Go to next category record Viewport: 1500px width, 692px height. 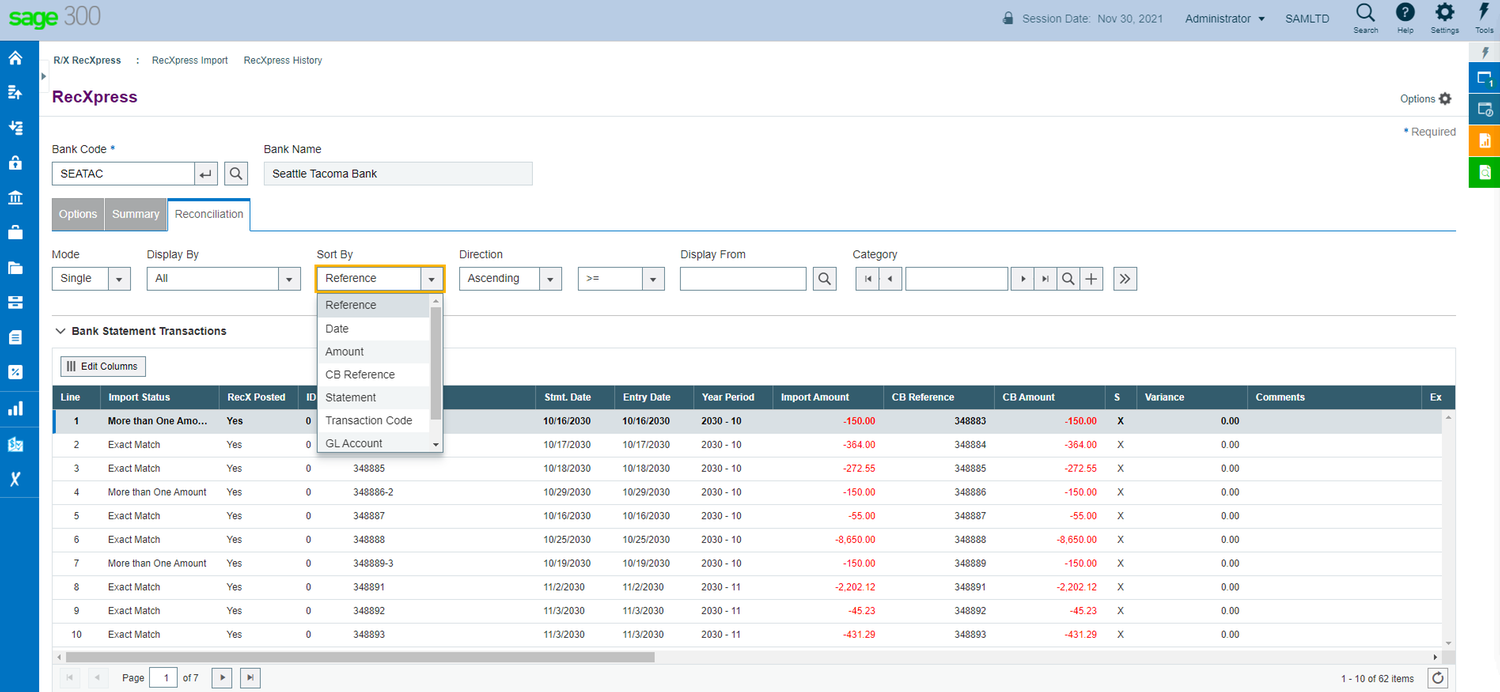(1022, 279)
